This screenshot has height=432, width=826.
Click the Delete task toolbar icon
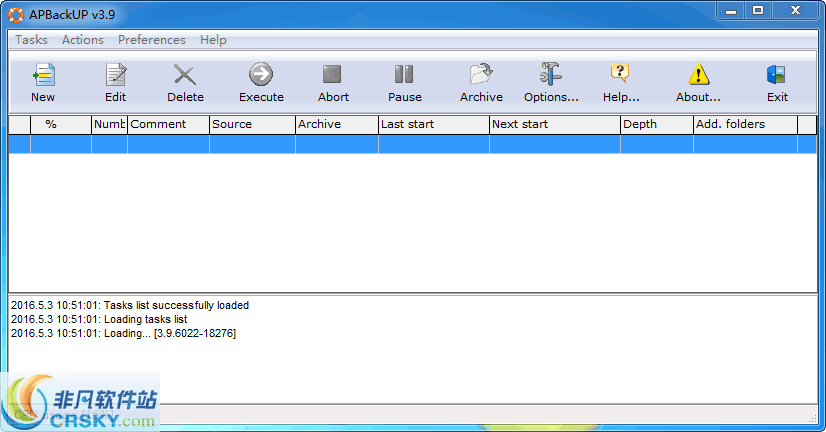click(185, 82)
